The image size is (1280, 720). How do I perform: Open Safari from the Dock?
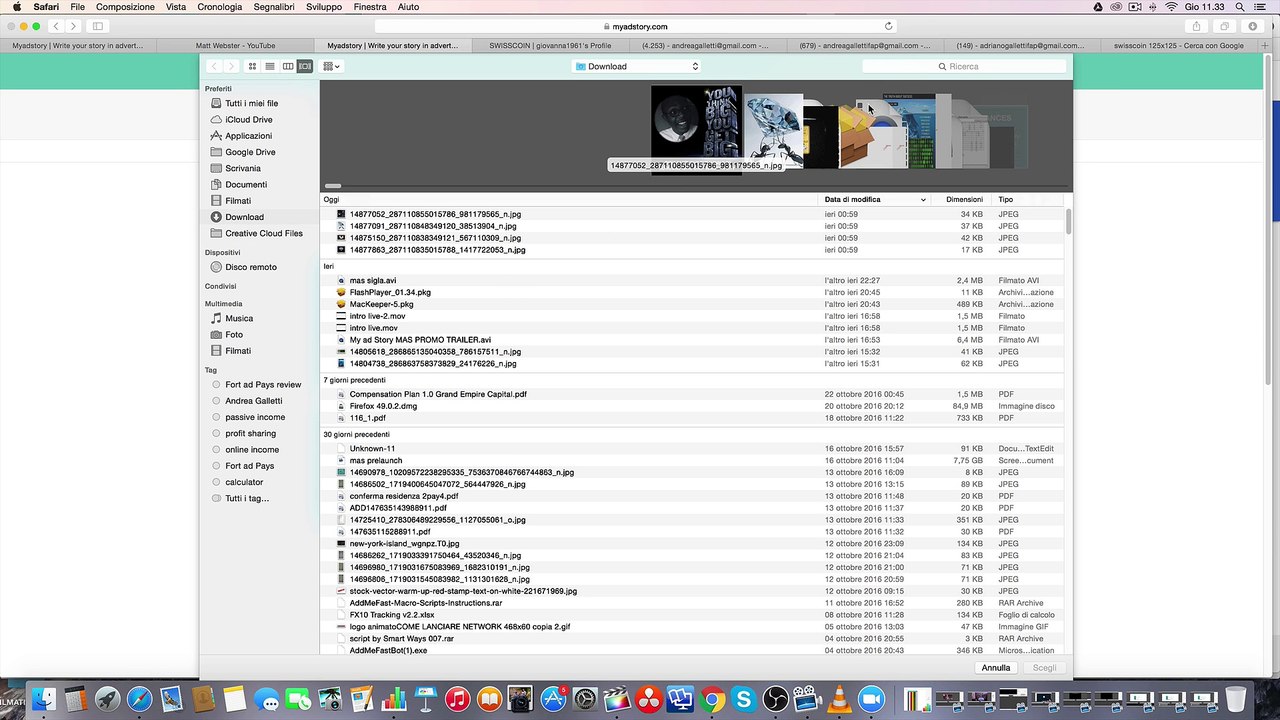(x=139, y=699)
